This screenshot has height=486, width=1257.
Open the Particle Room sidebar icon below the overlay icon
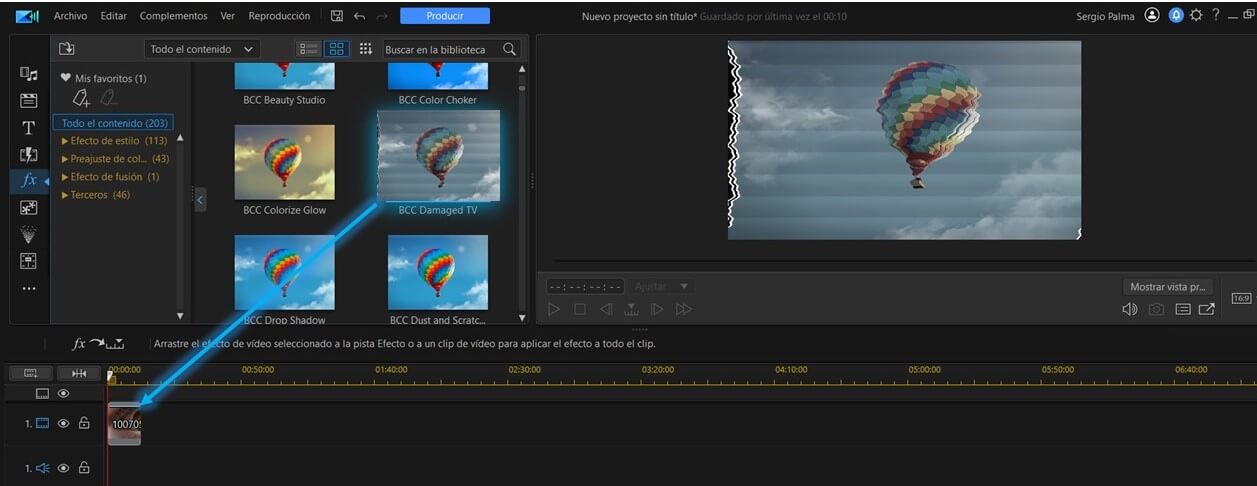tap(29, 234)
